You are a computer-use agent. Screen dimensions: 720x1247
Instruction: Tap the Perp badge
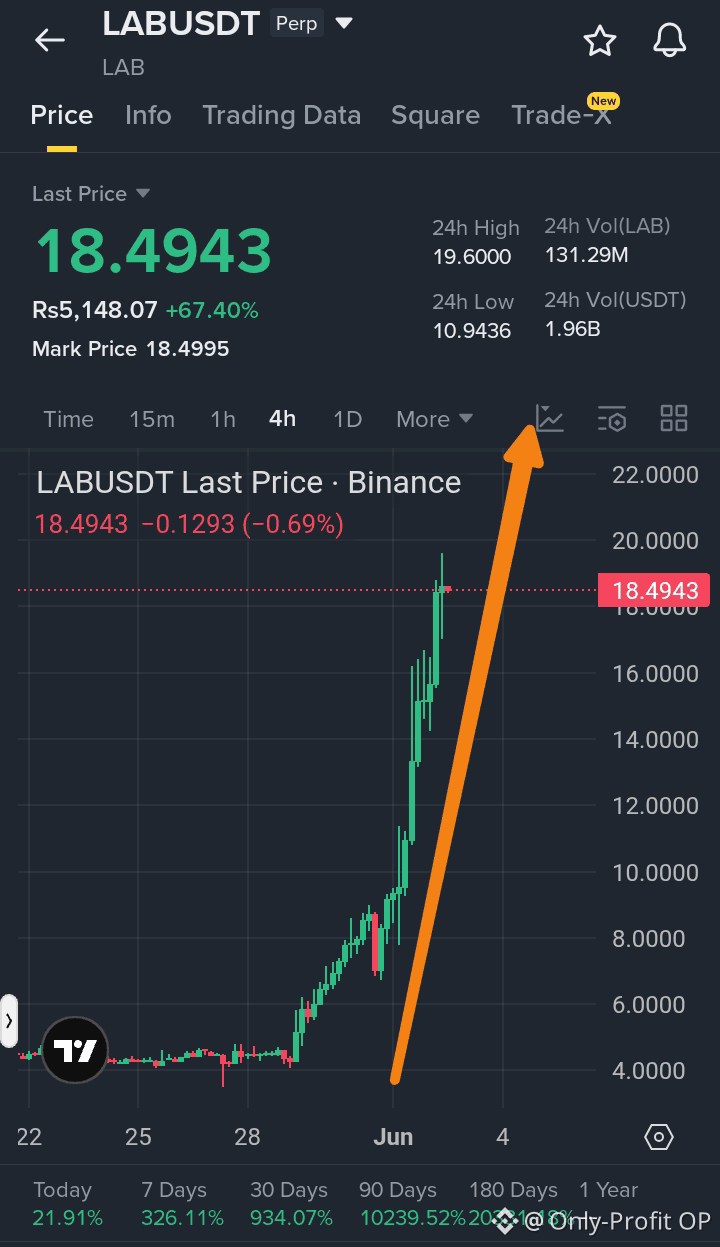[296, 23]
